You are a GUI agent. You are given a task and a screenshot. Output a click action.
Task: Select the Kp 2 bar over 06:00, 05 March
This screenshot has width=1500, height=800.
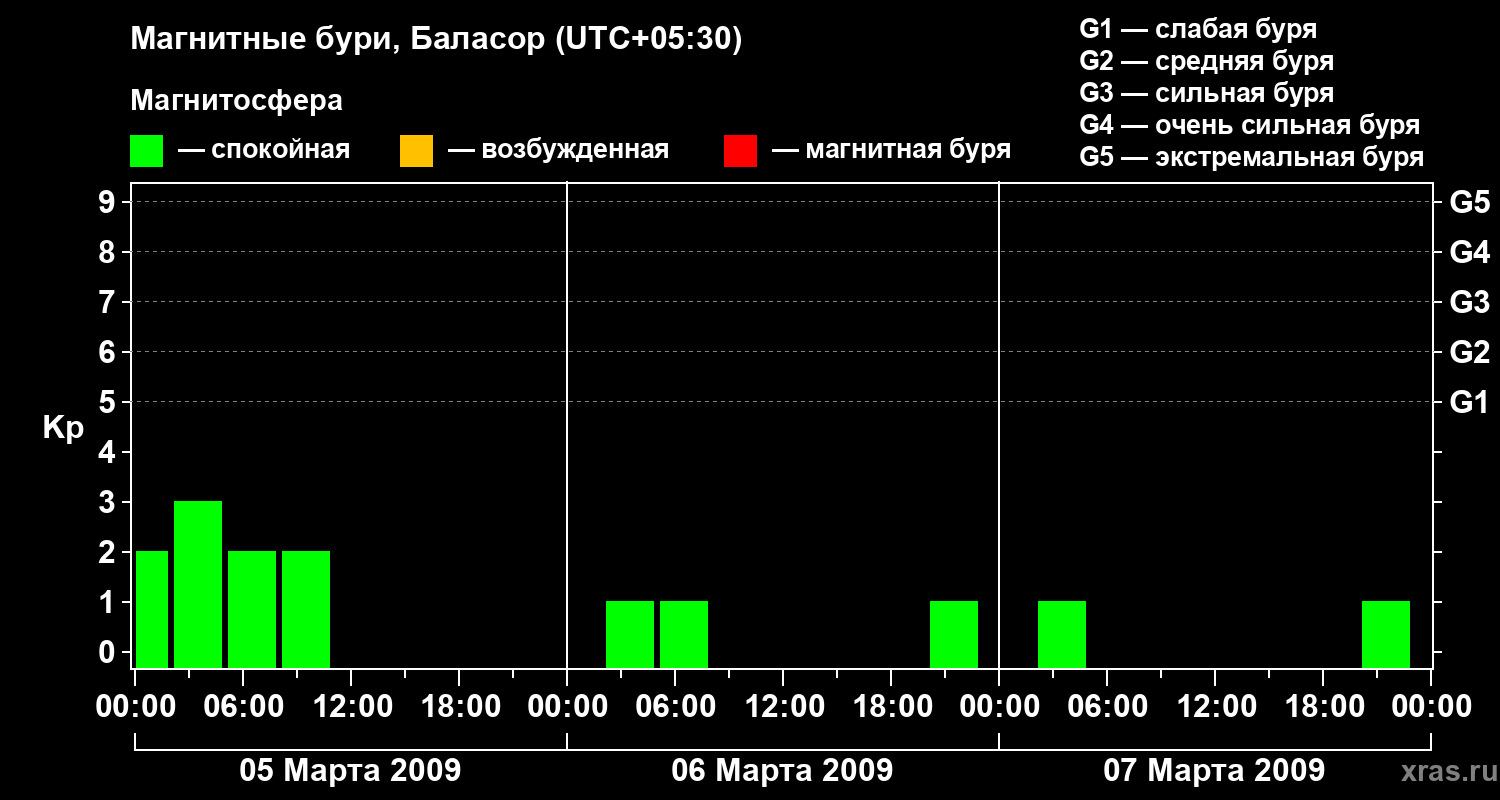[252, 609]
